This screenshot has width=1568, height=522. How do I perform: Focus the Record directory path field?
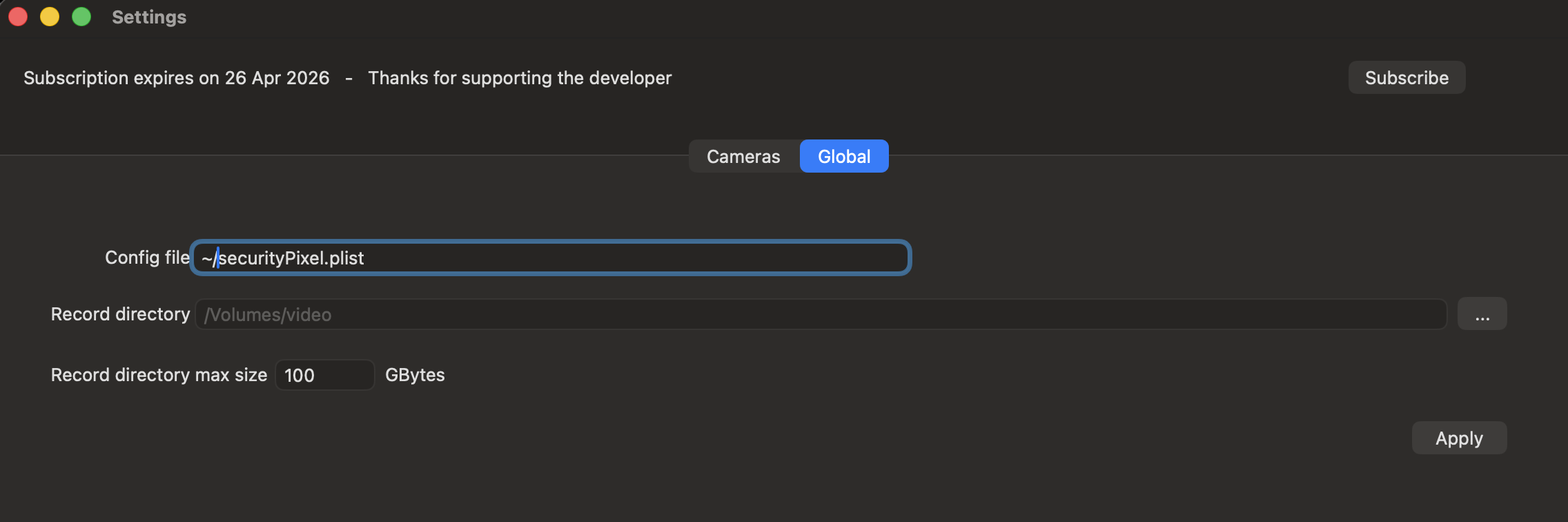click(821, 315)
